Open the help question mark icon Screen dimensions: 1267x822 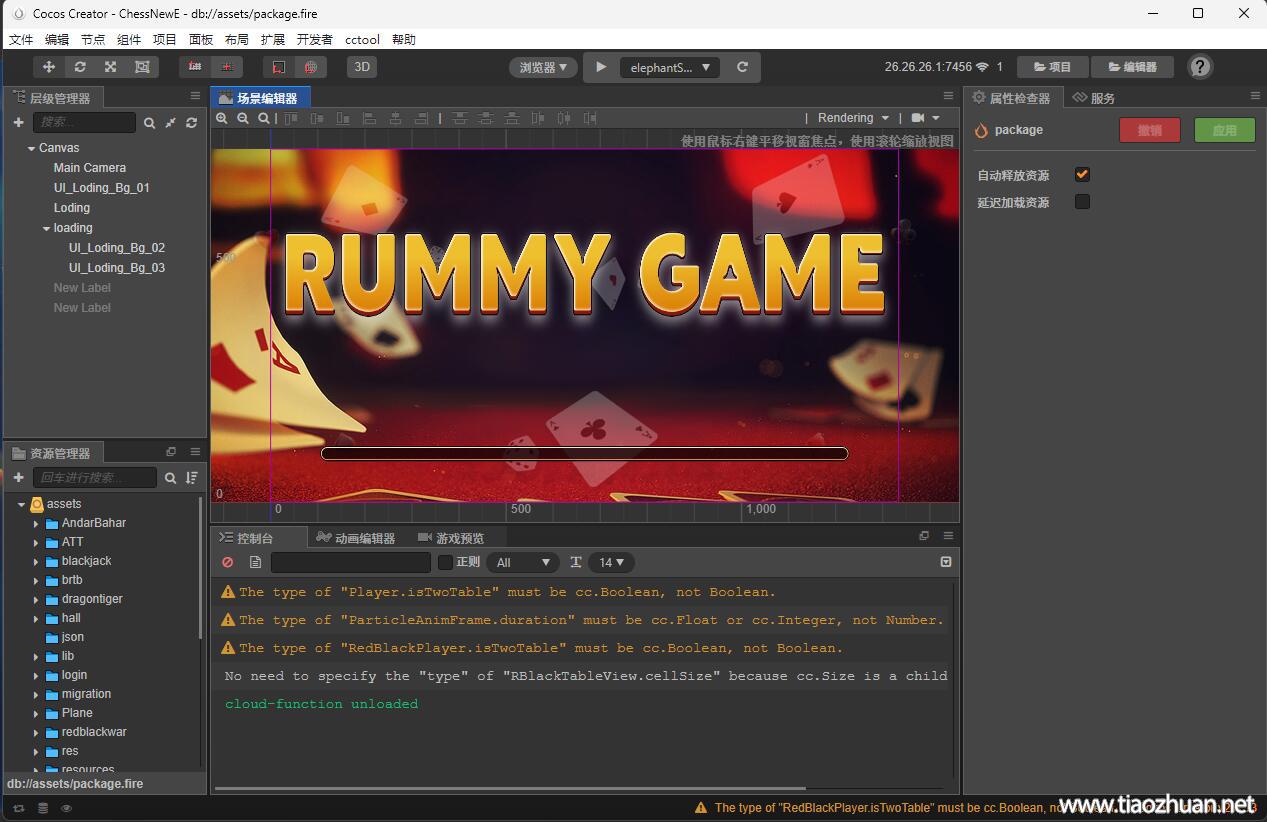click(x=1200, y=67)
